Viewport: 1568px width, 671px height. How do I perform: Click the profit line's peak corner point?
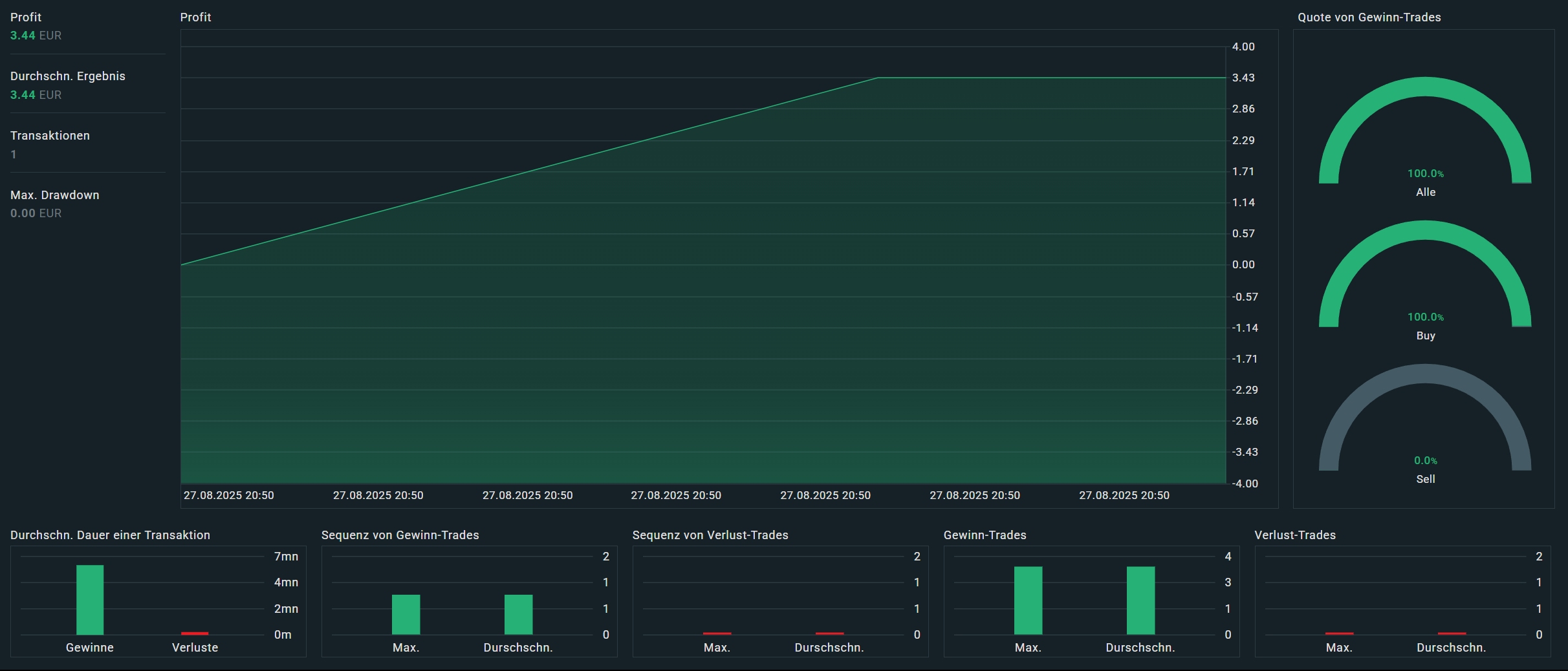878,78
